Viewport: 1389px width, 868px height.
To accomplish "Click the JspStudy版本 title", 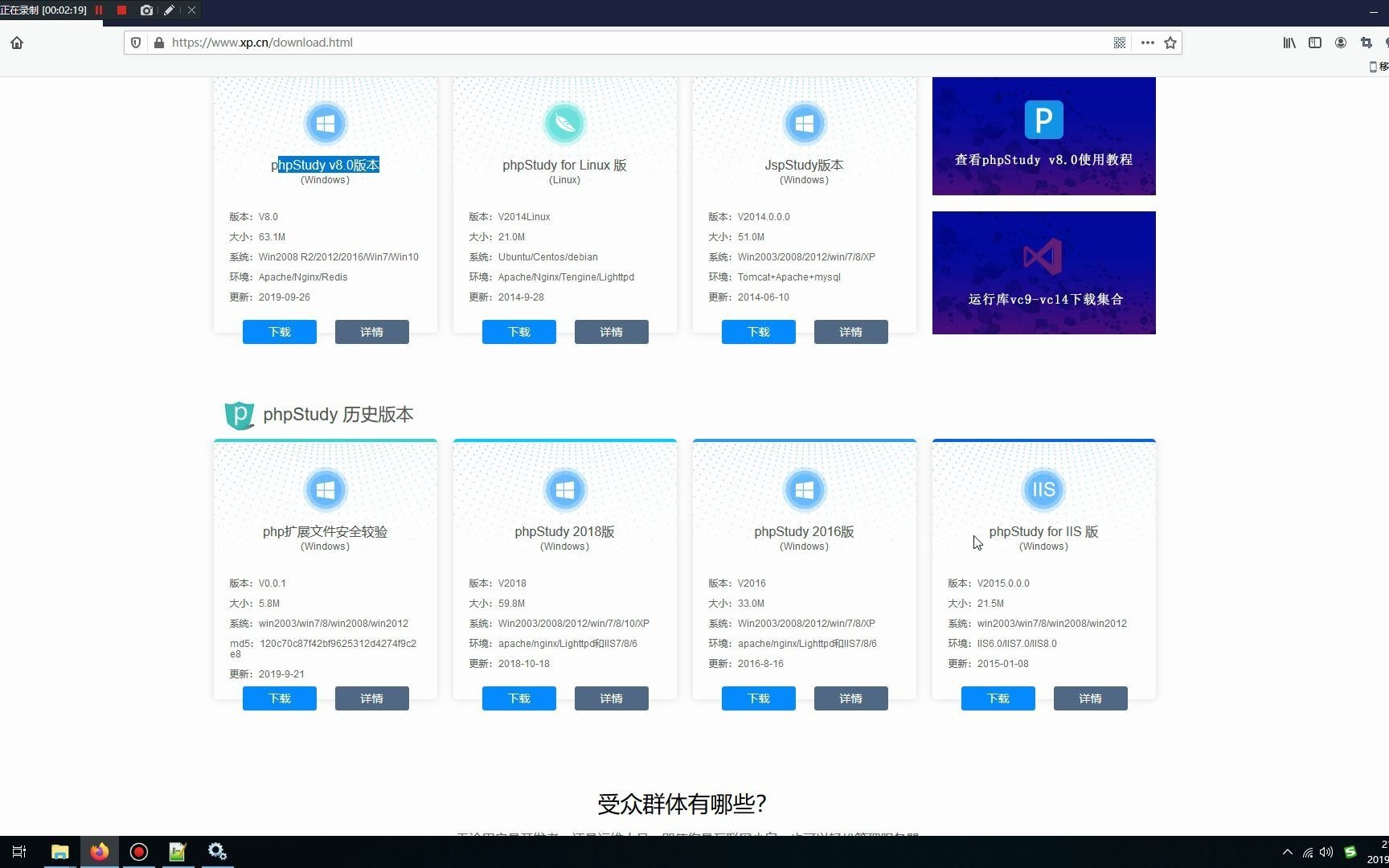I will pos(805,165).
